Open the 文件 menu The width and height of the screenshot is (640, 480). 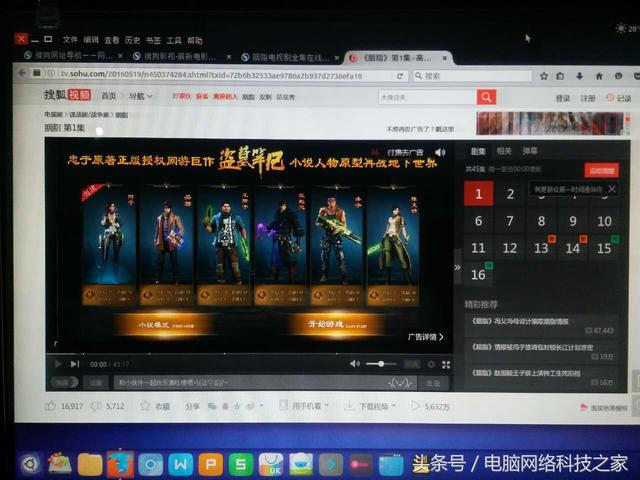[x=70, y=40]
